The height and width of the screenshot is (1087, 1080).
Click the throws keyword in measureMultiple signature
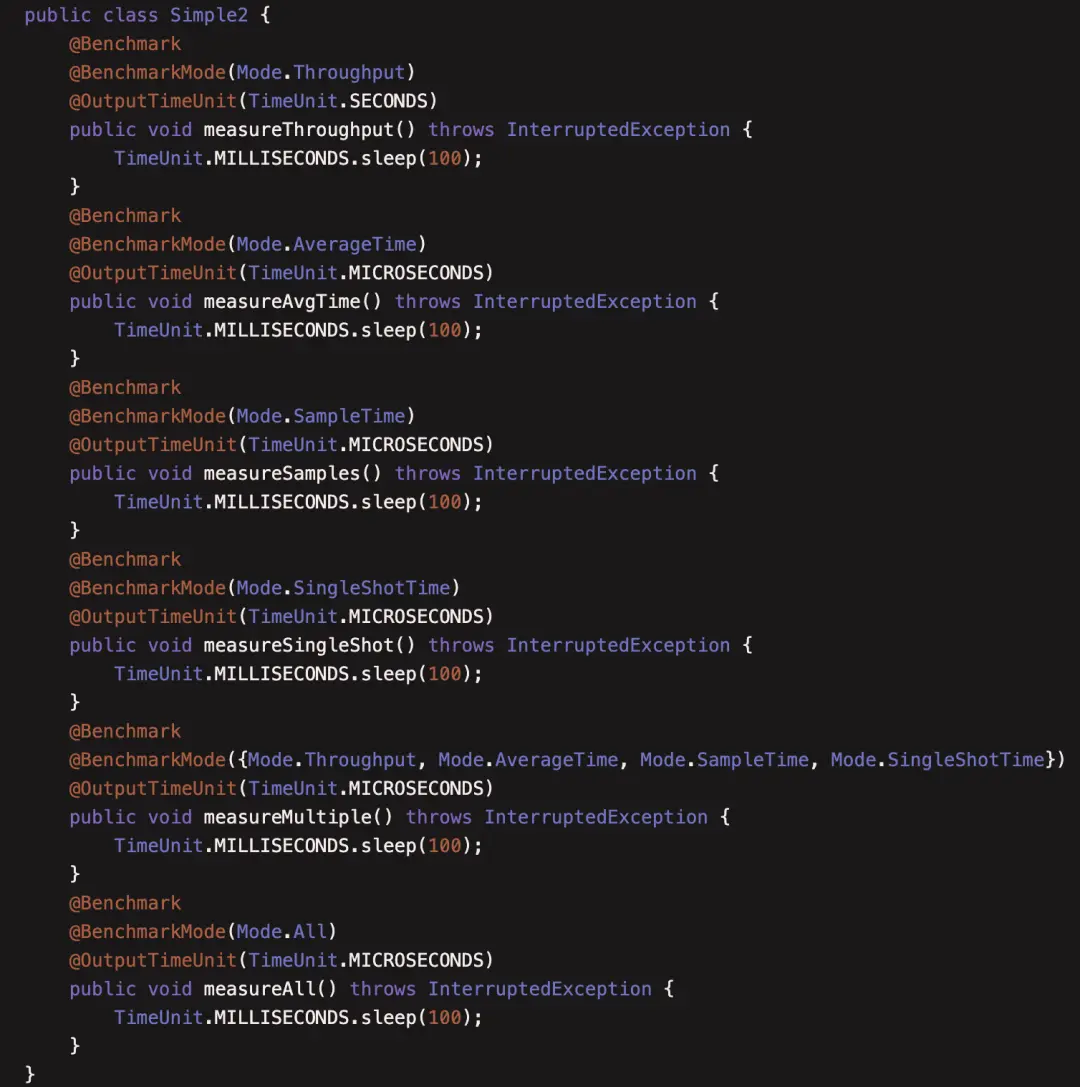(439, 817)
